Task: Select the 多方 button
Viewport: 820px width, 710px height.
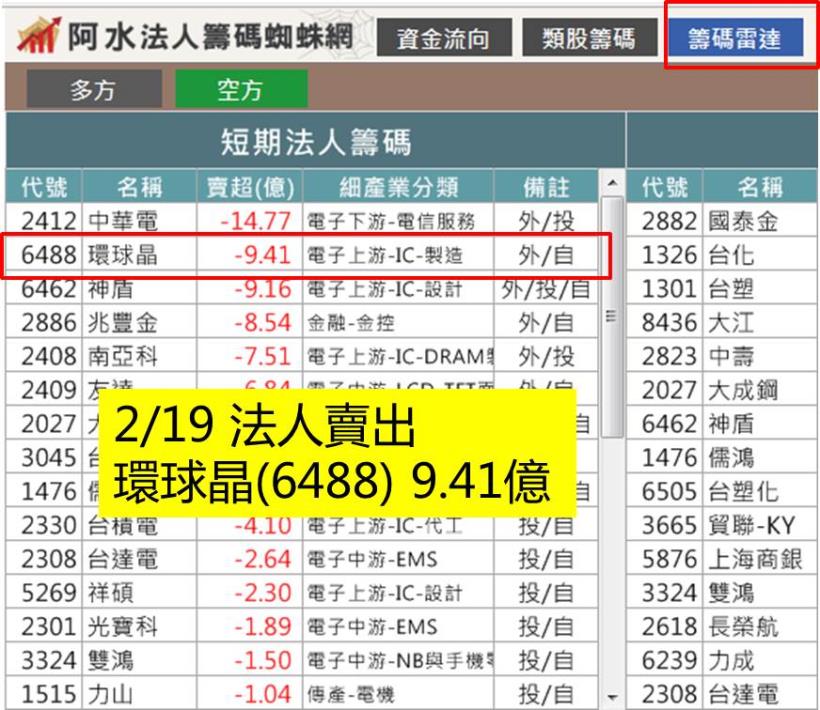Action: pyautogui.click(x=94, y=89)
